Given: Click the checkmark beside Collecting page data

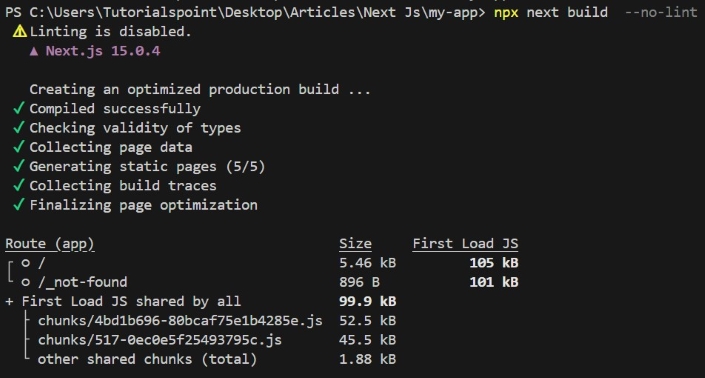Looking at the screenshot, I should 18,147.
